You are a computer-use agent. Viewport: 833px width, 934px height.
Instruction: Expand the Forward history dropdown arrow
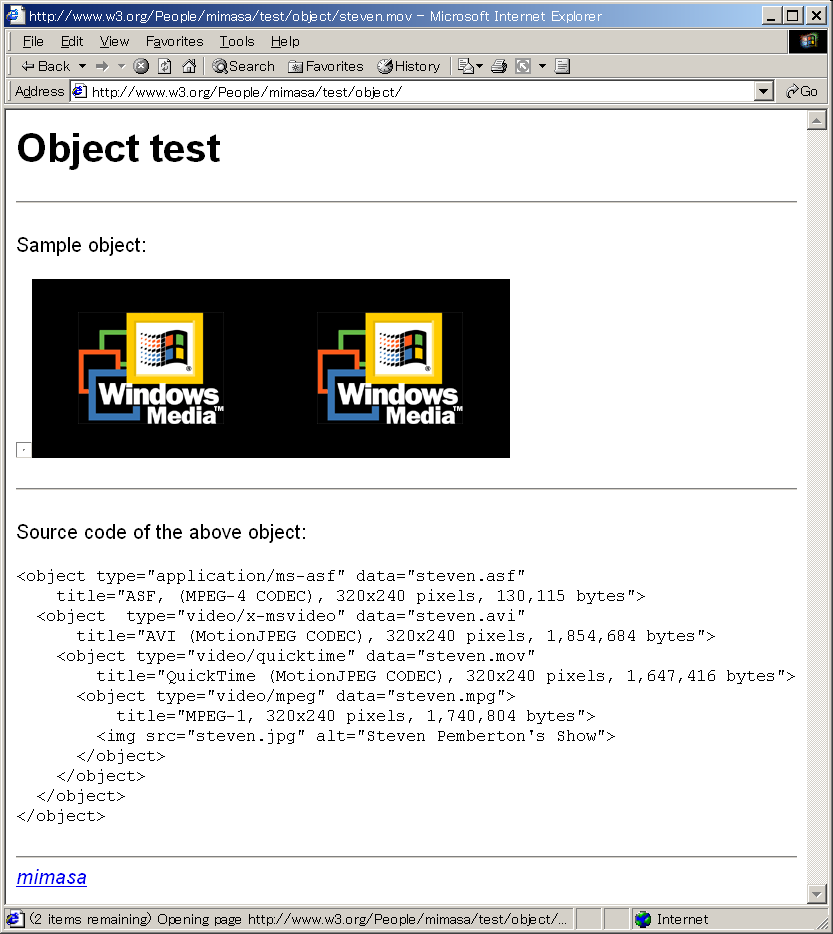pos(121,66)
